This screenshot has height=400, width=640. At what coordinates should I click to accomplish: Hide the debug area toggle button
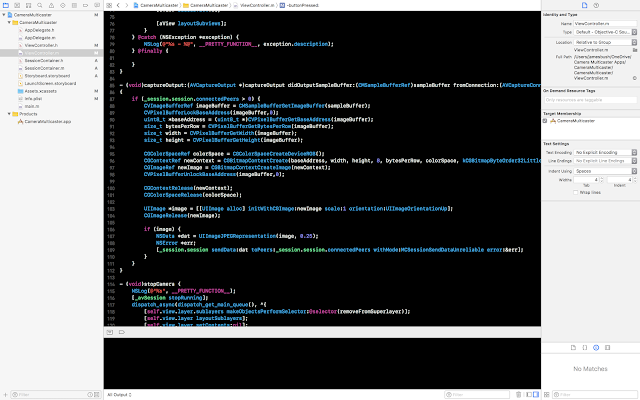pyautogui.click(x=110, y=332)
